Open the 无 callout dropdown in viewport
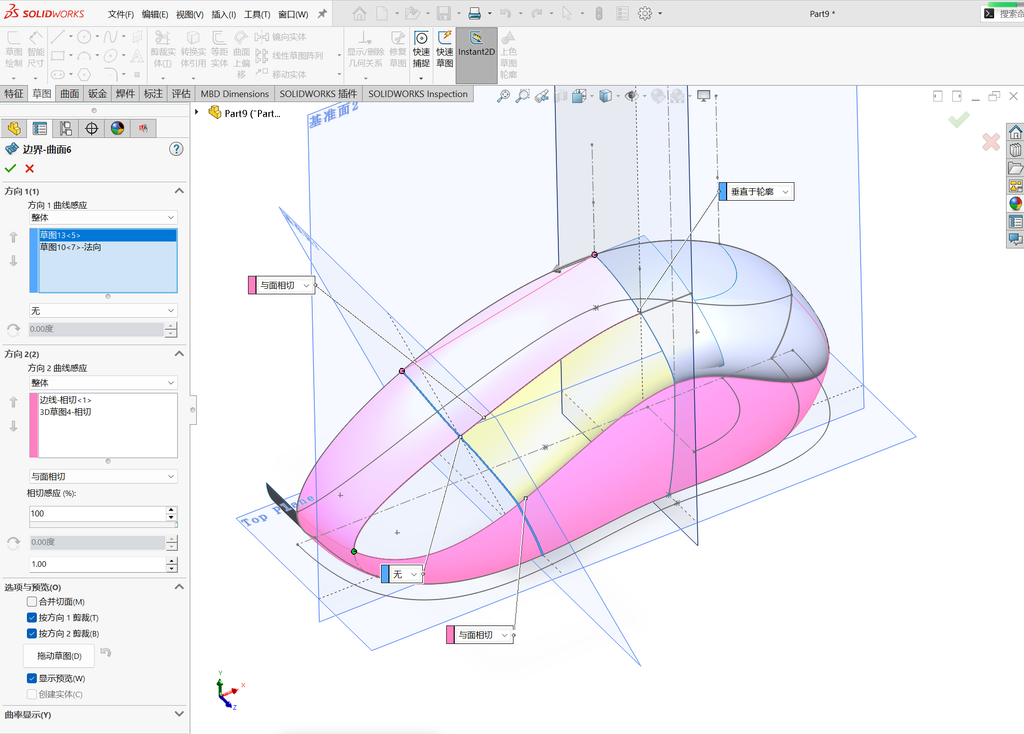This screenshot has height=734, width=1024. (413, 575)
